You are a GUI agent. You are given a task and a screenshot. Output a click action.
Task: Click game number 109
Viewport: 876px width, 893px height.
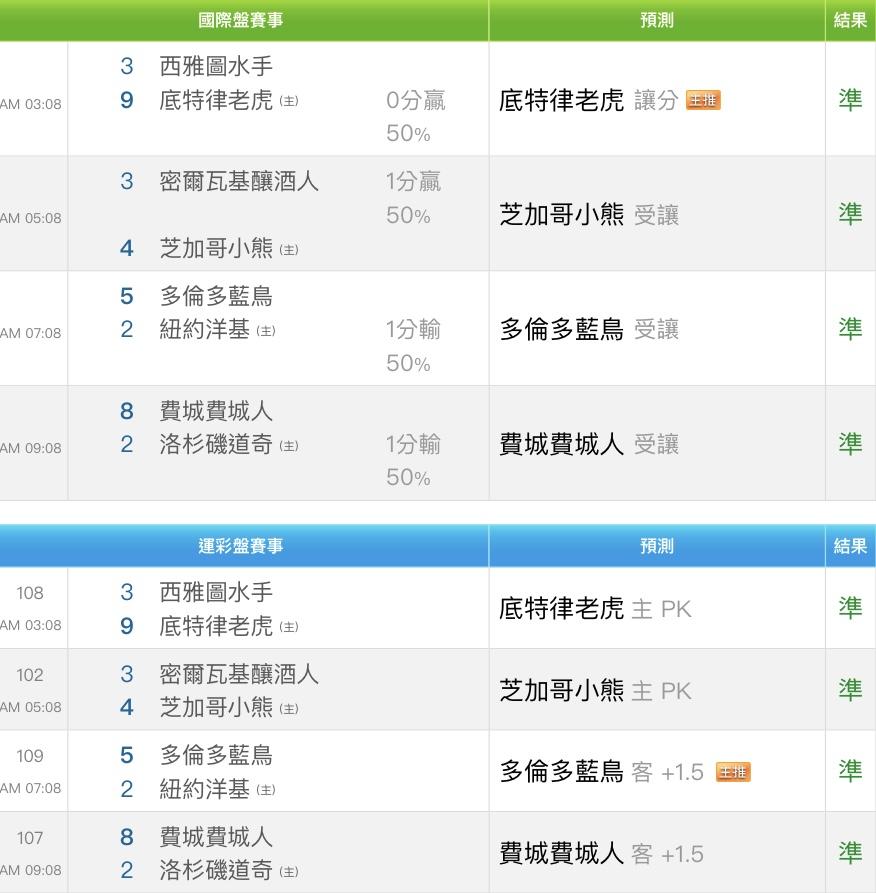pyautogui.click(x=30, y=756)
